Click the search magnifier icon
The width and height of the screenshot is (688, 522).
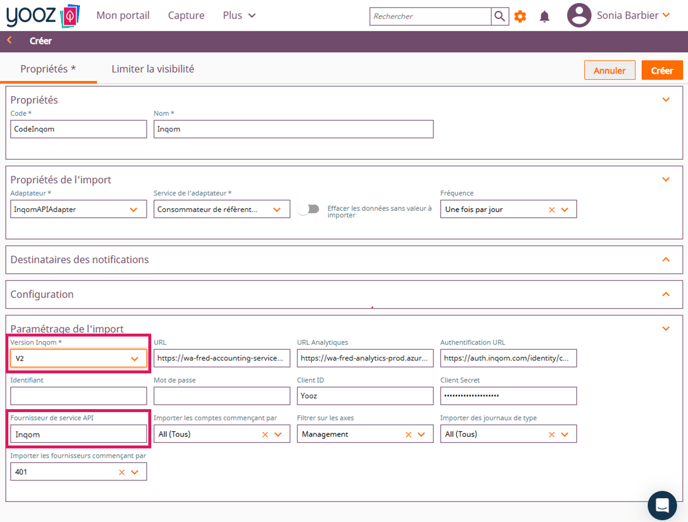tap(499, 16)
